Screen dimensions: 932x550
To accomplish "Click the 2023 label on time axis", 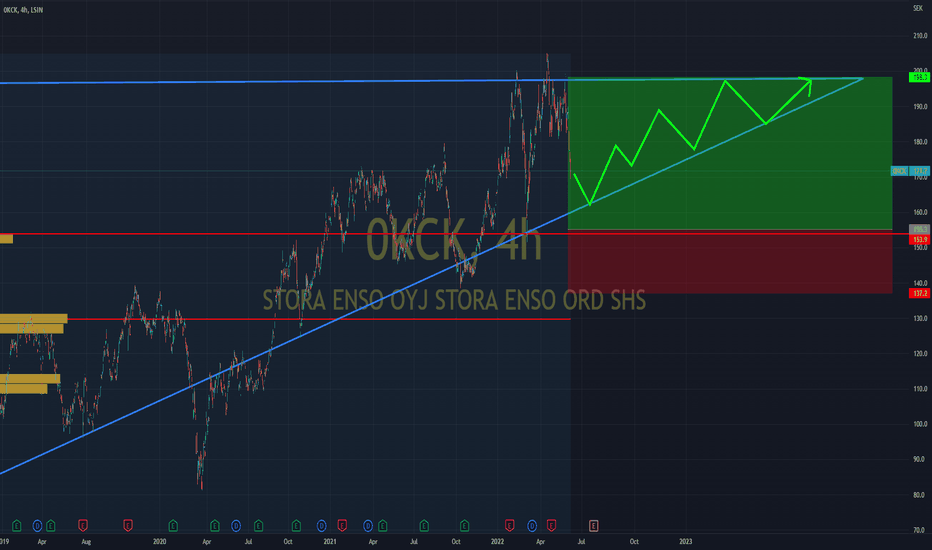I will click(685, 542).
